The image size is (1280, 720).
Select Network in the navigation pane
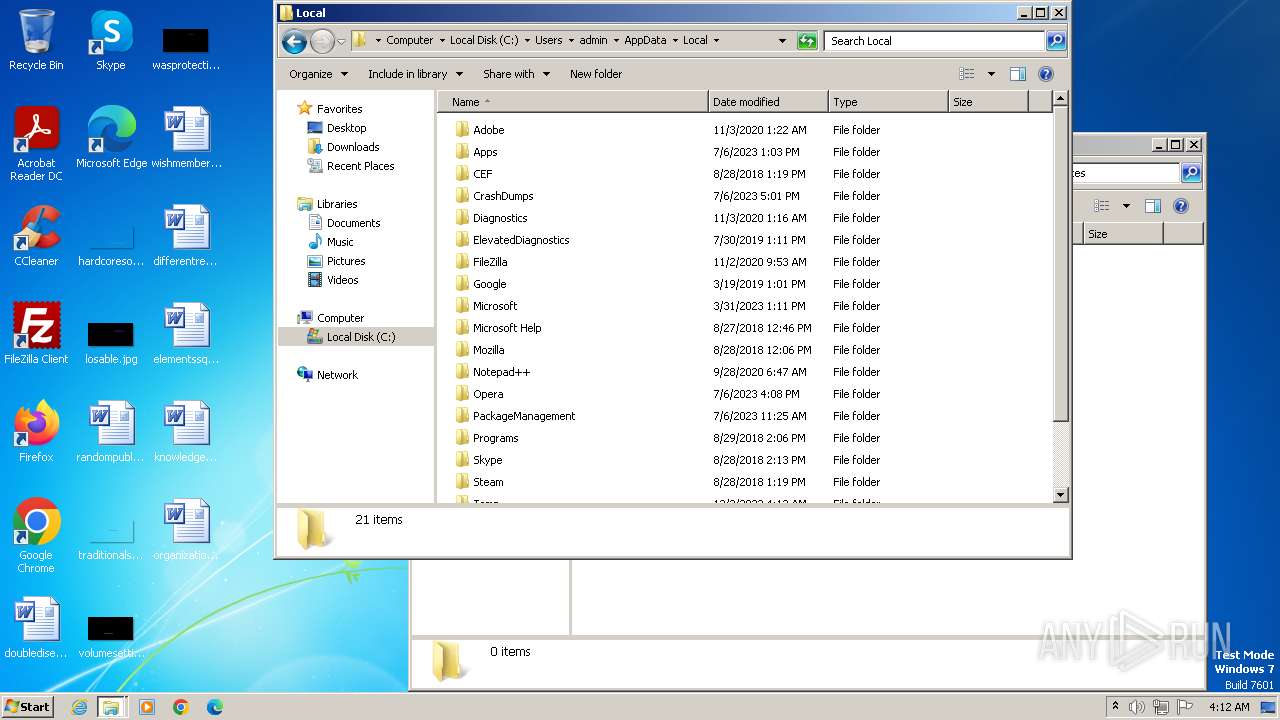click(x=337, y=375)
